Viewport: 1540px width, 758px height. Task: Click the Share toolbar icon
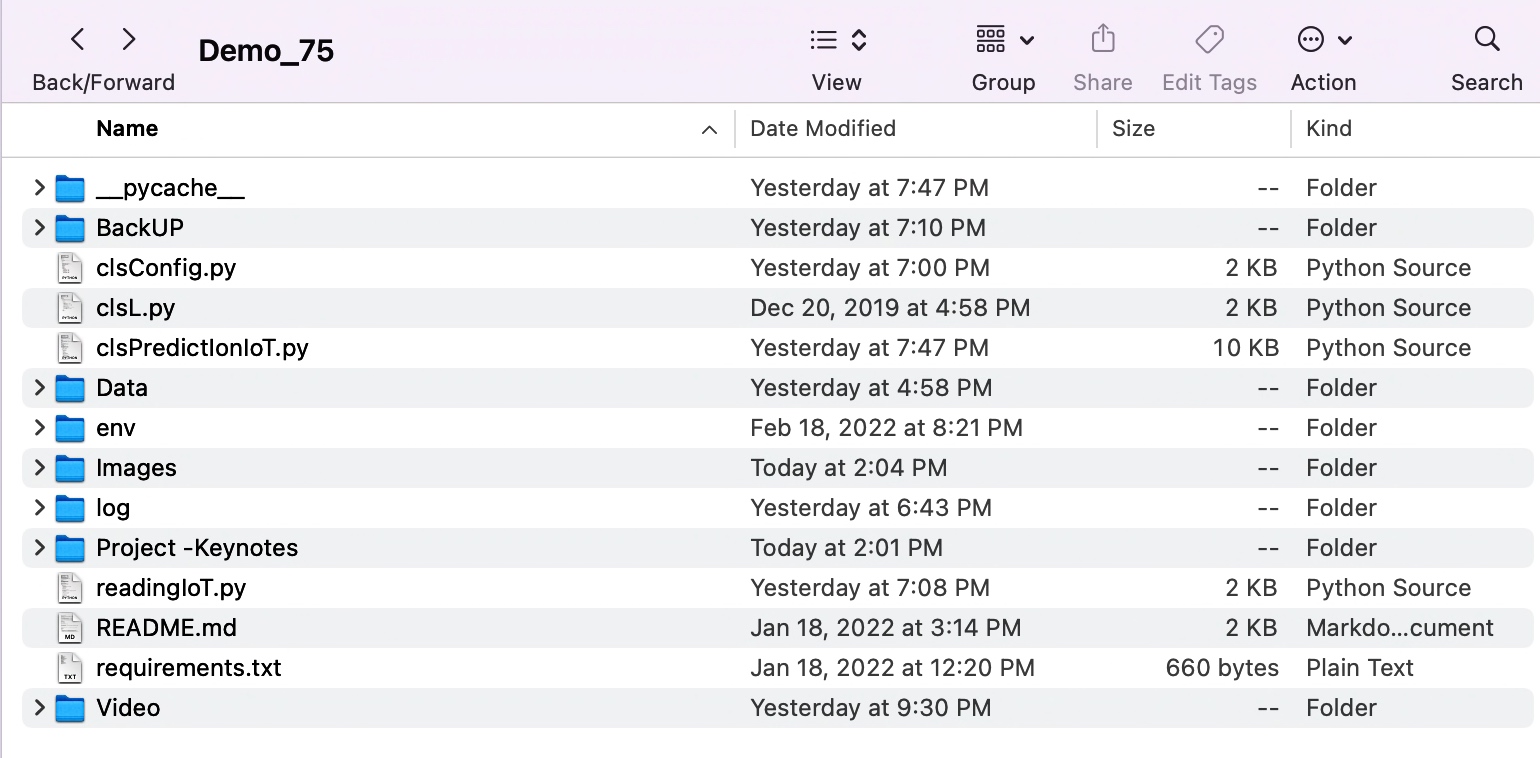pos(1102,40)
